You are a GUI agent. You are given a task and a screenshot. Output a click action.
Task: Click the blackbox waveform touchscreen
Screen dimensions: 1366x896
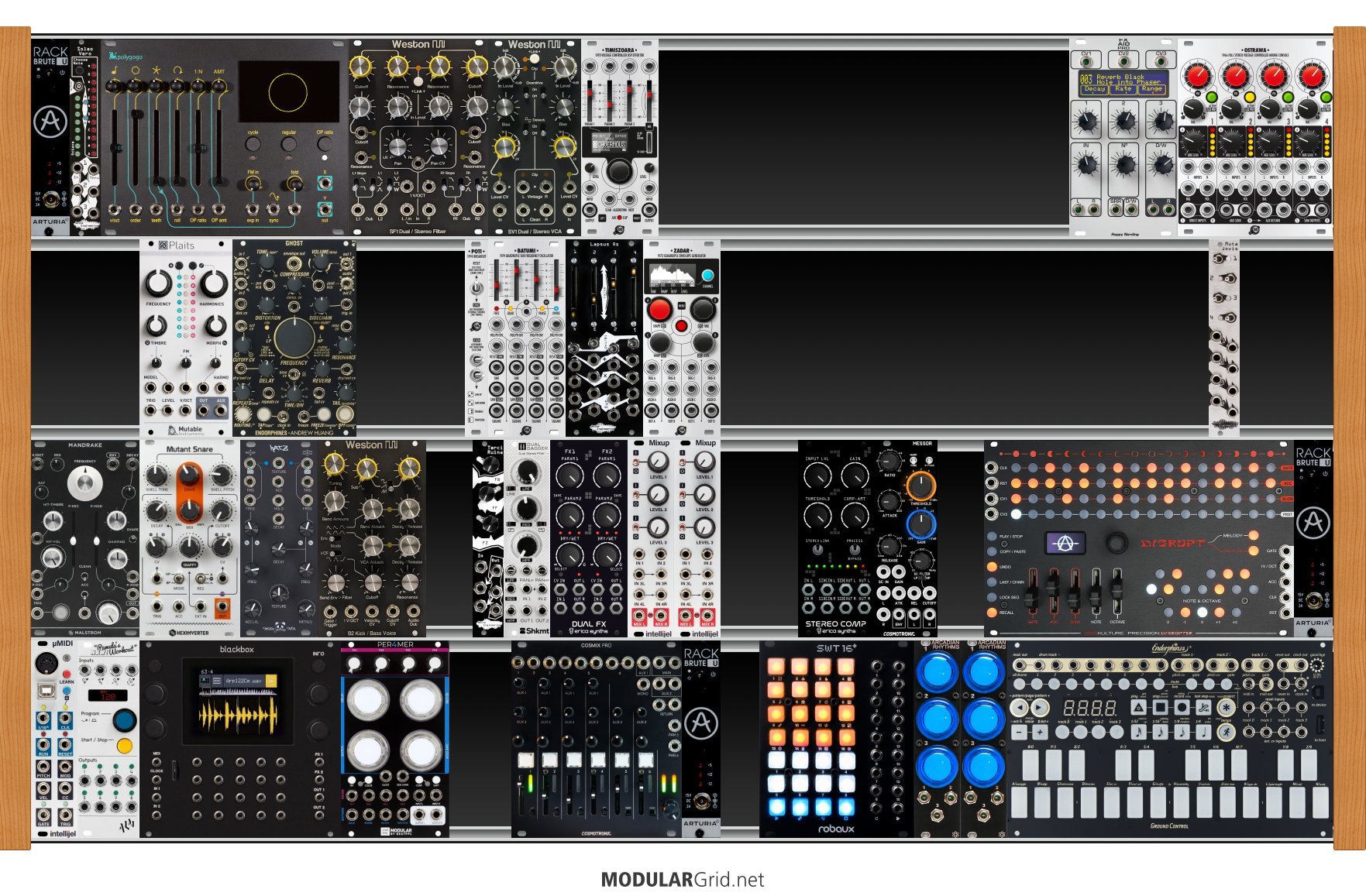click(x=238, y=702)
